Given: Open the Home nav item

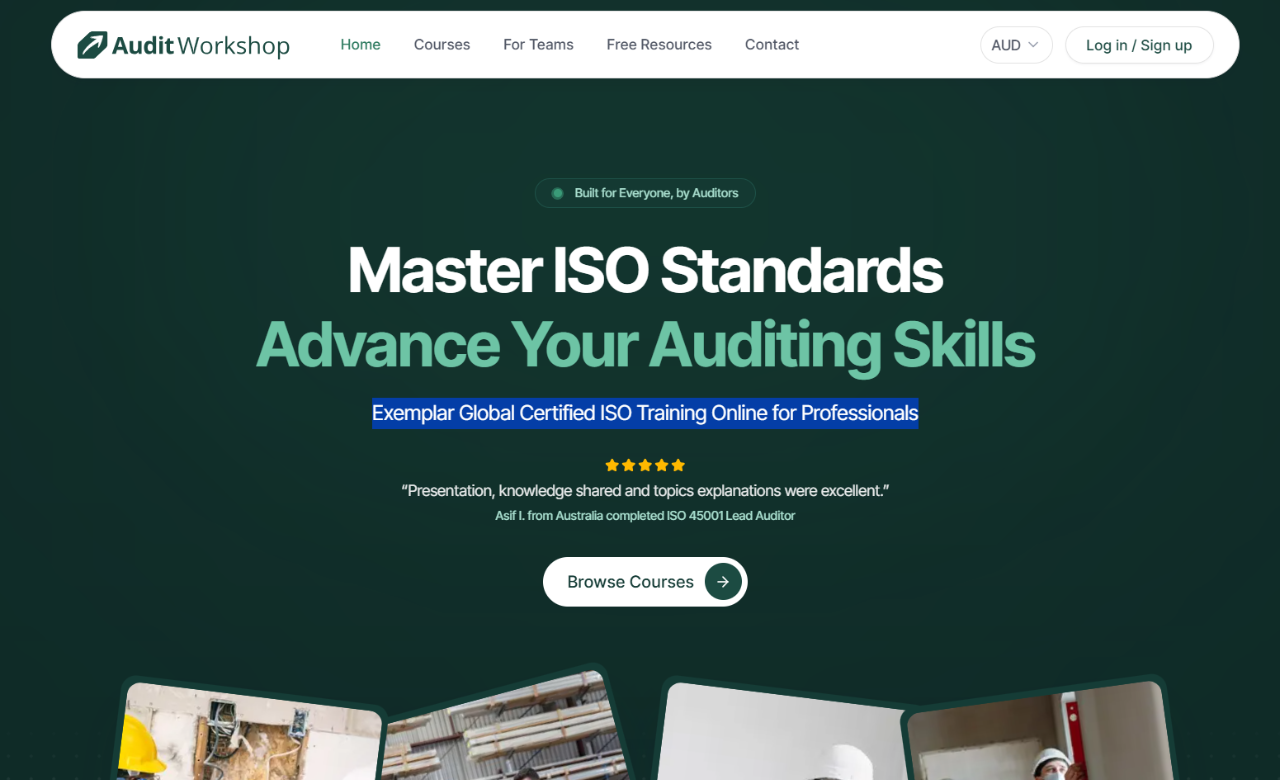Looking at the screenshot, I should tap(360, 45).
